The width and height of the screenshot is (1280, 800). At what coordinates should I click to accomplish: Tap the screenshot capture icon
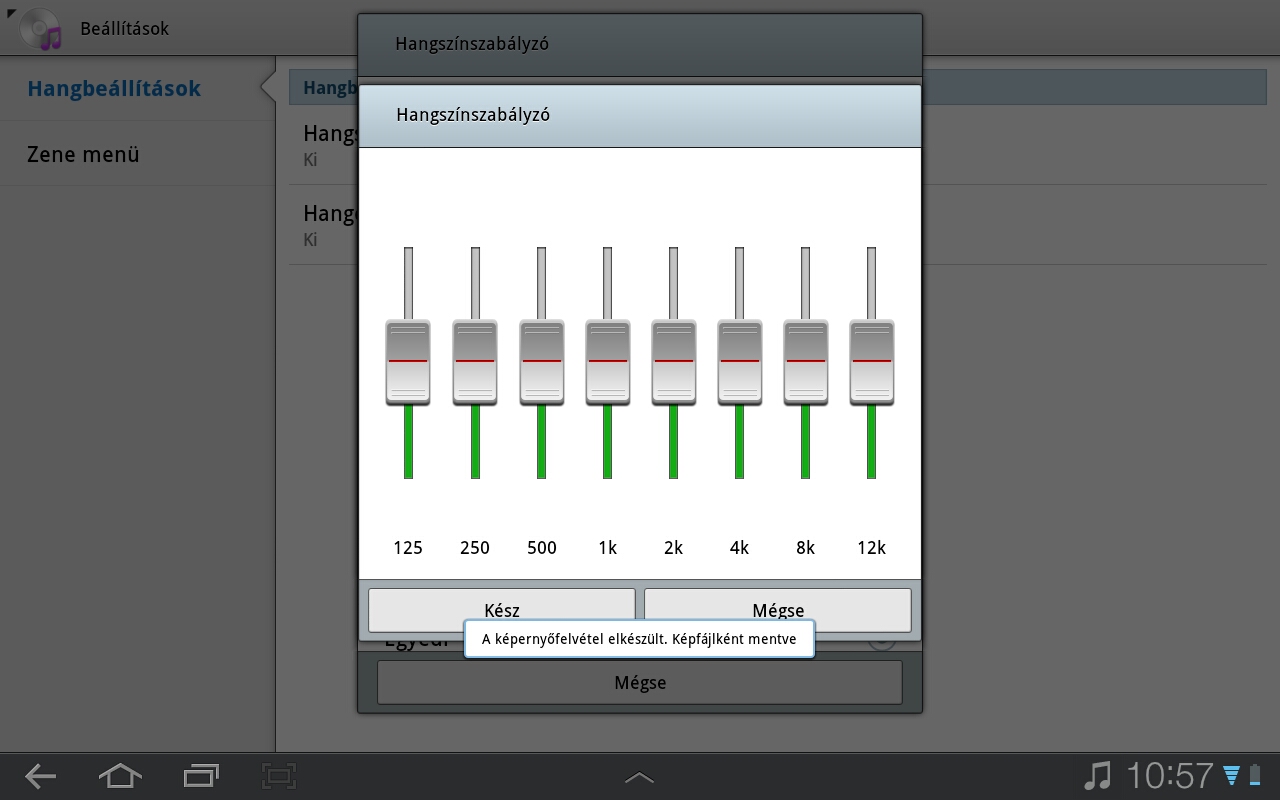279,775
